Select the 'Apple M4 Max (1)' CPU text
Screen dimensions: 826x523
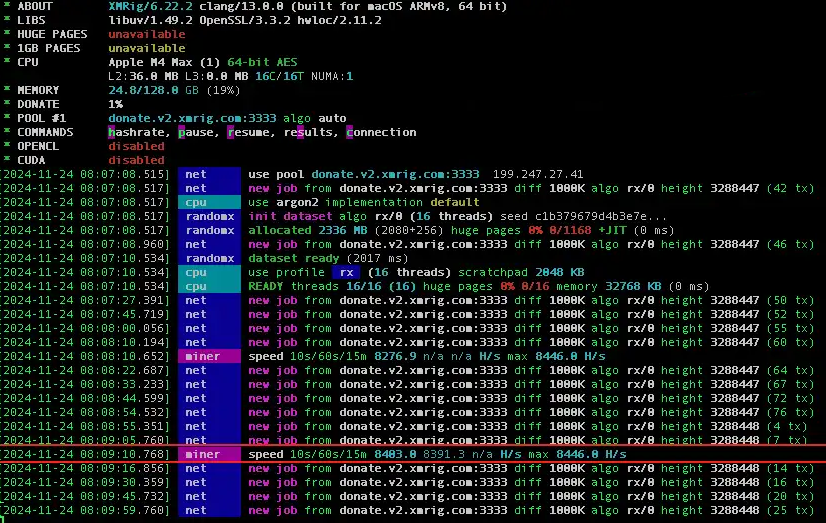pyautogui.click(x=164, y=62)
